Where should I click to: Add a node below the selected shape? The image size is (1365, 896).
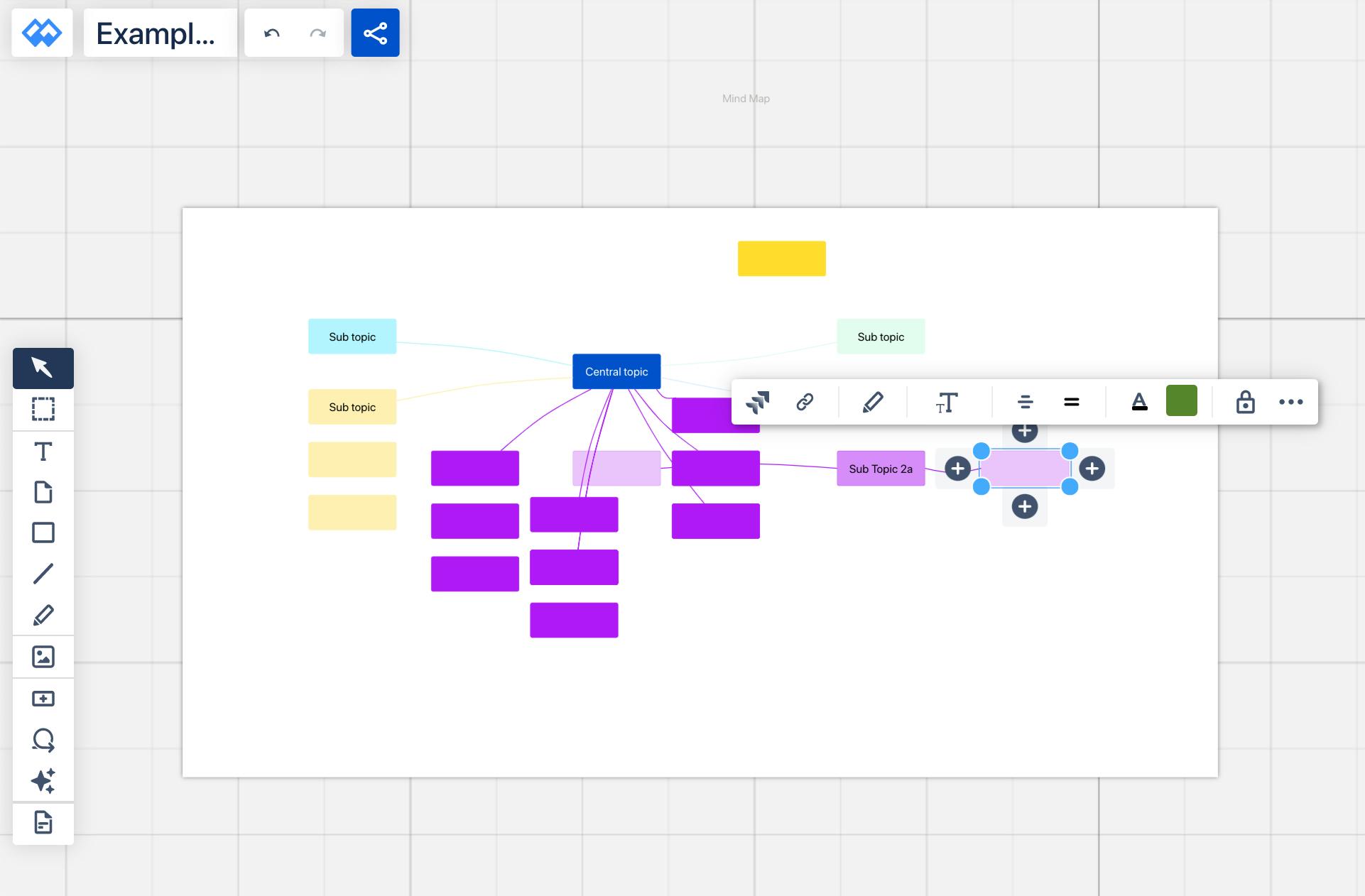click(1025, 506)
